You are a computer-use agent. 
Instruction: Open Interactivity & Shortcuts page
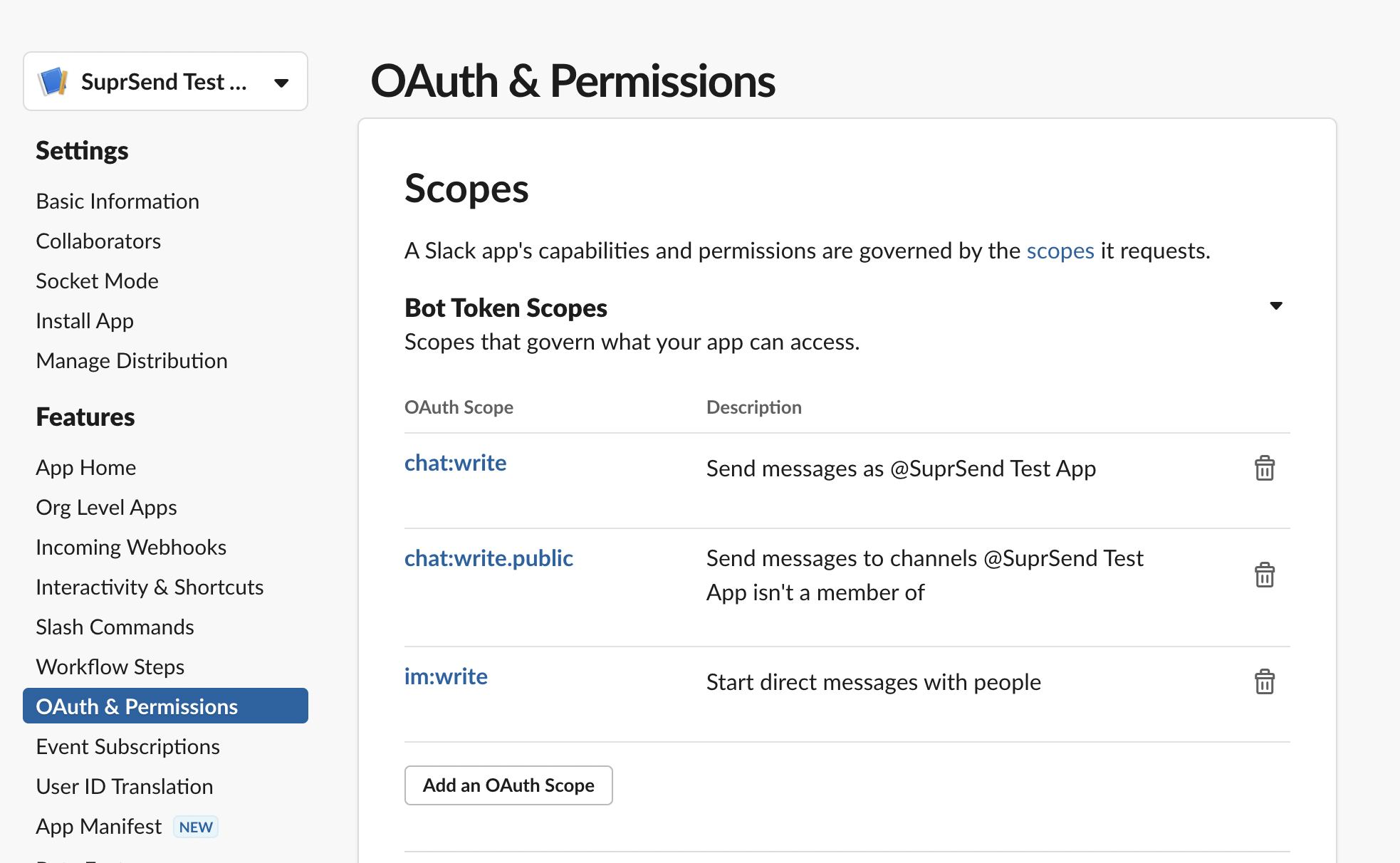[150, 587]
